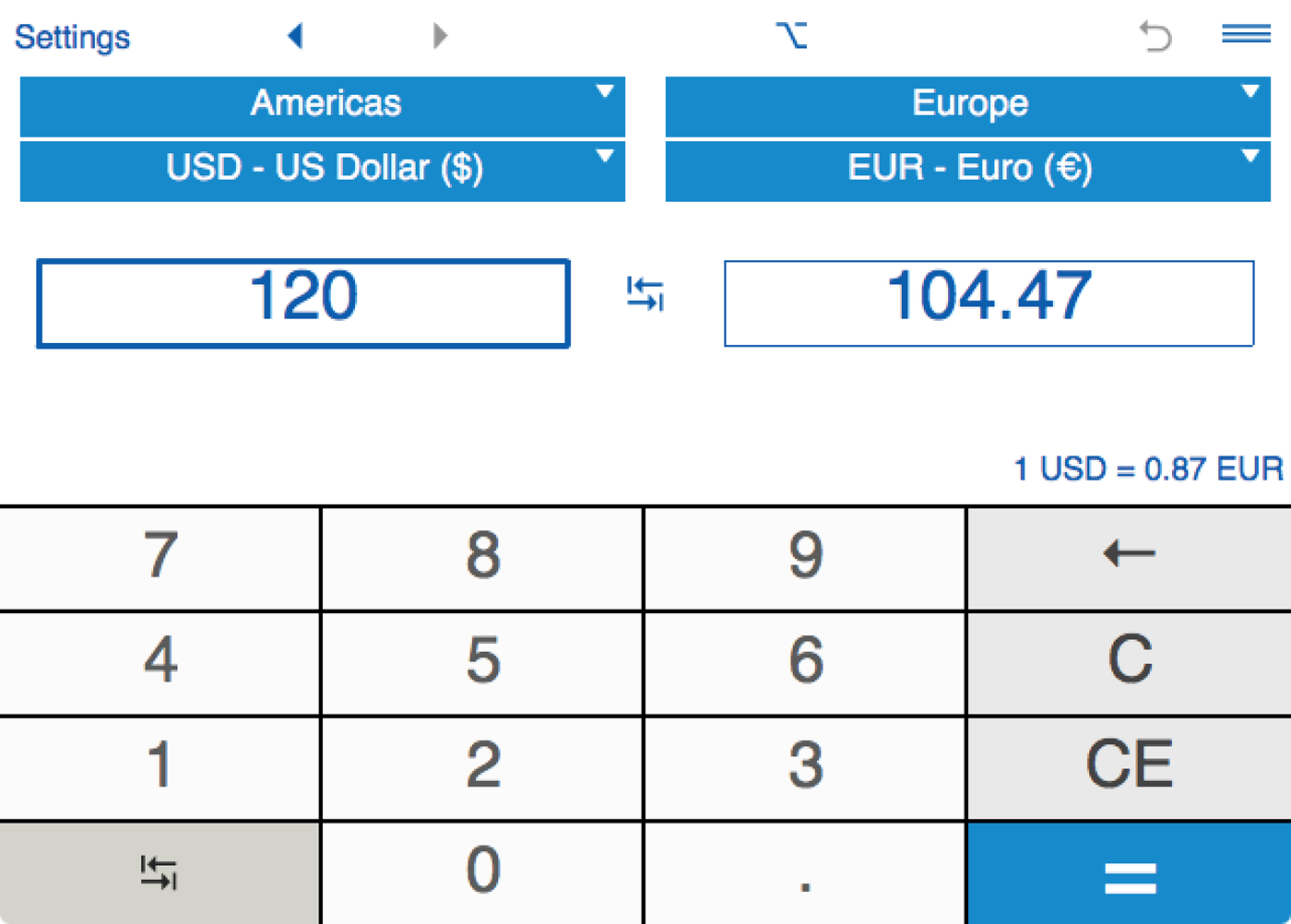The height and width of the screenshot is (924, 1291).
Task: Click the right arrow navigation icon
Action: 440,36
